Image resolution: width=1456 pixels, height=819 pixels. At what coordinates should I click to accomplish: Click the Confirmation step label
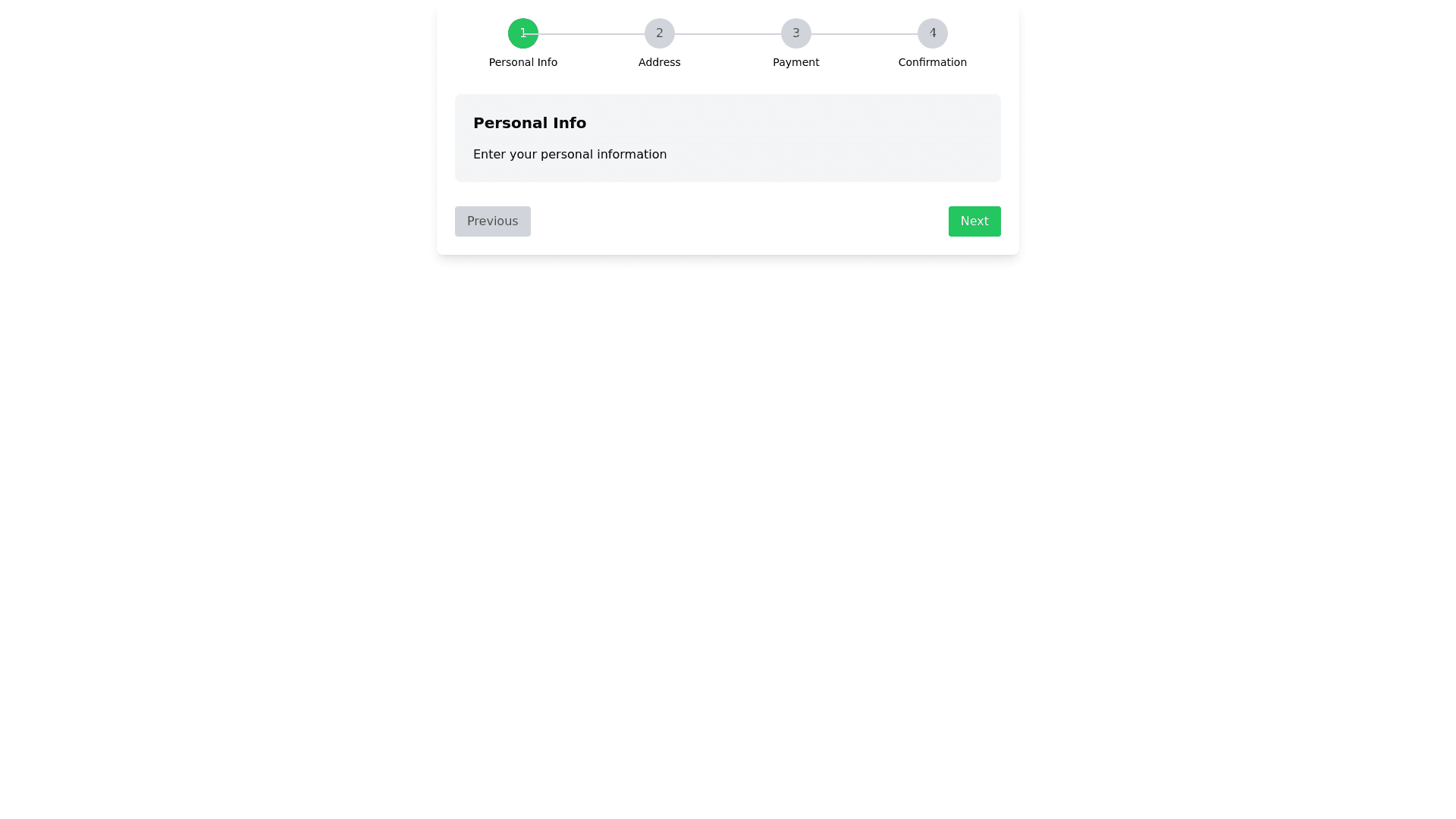coord(932,62)
